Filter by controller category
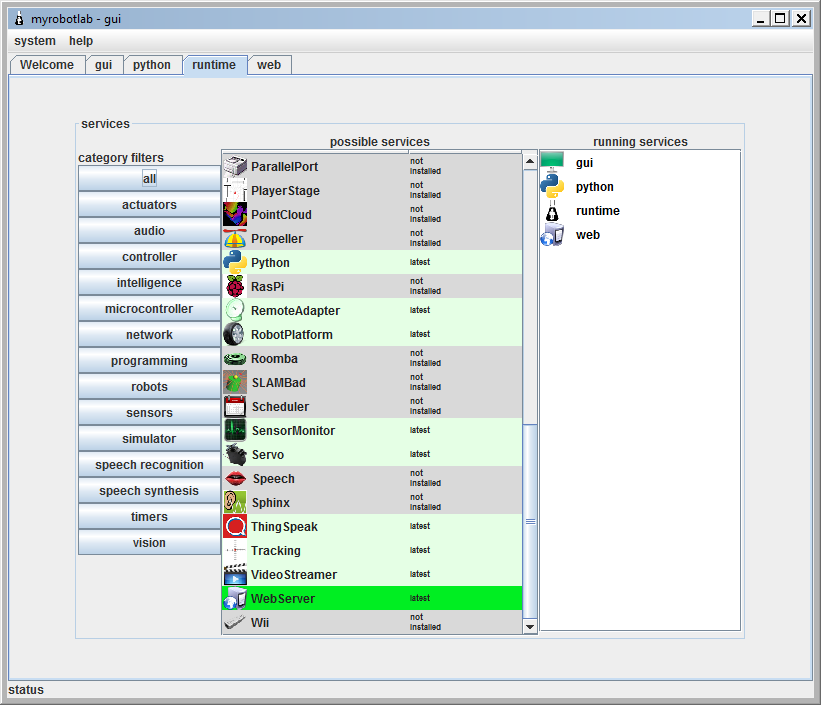Screen dimensions: 821x705 point(149,257)
